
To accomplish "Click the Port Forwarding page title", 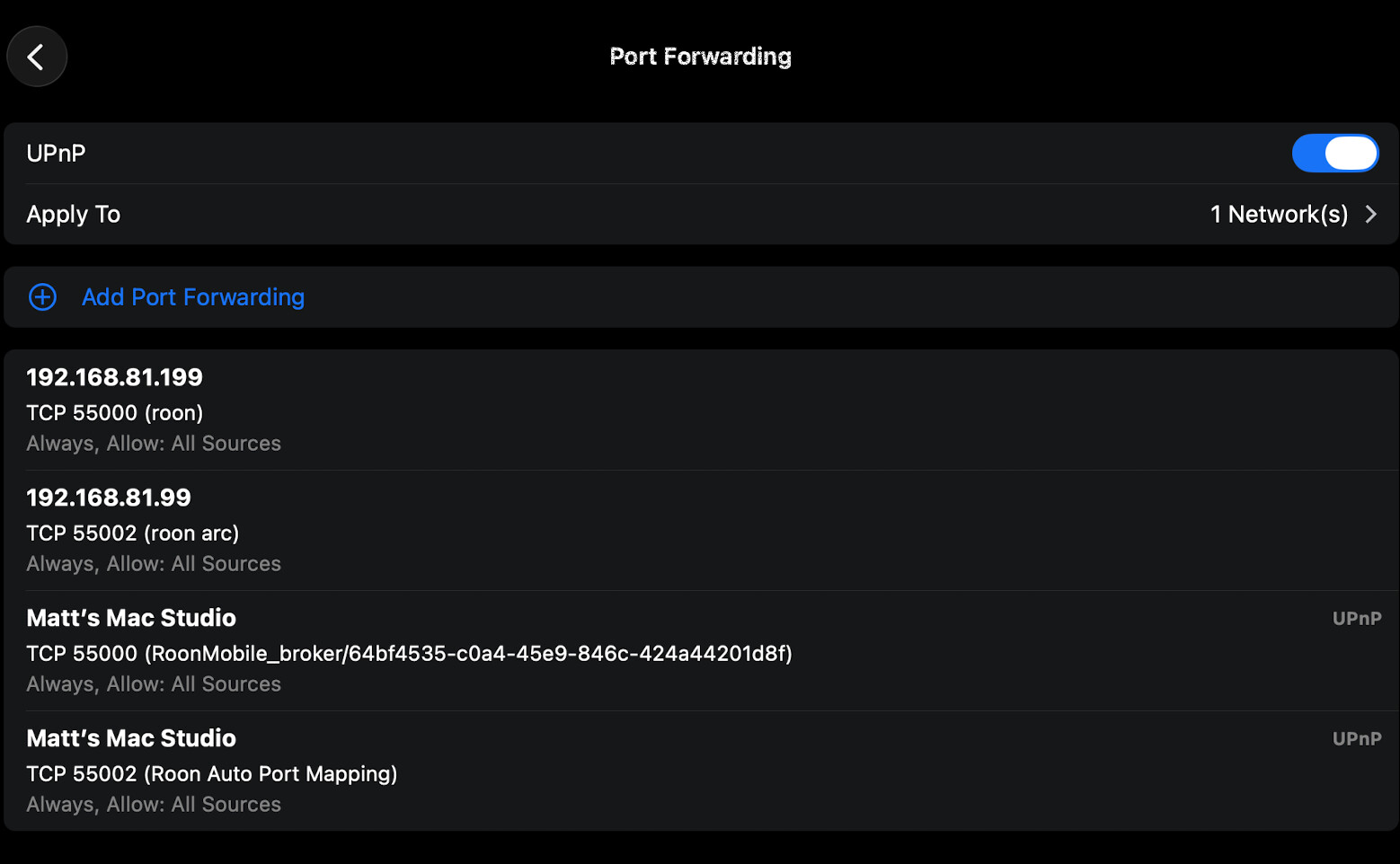I will pos(700,57).
